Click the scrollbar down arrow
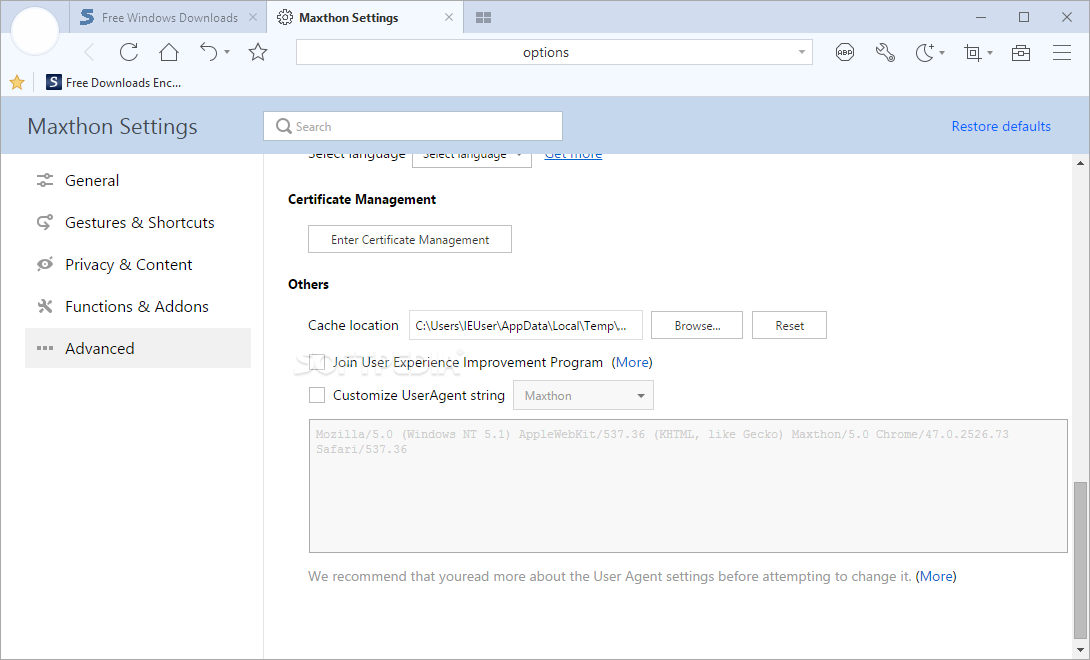This screenshot has width=1090, height=660. pyautogui.click(x=1080, y=650)
